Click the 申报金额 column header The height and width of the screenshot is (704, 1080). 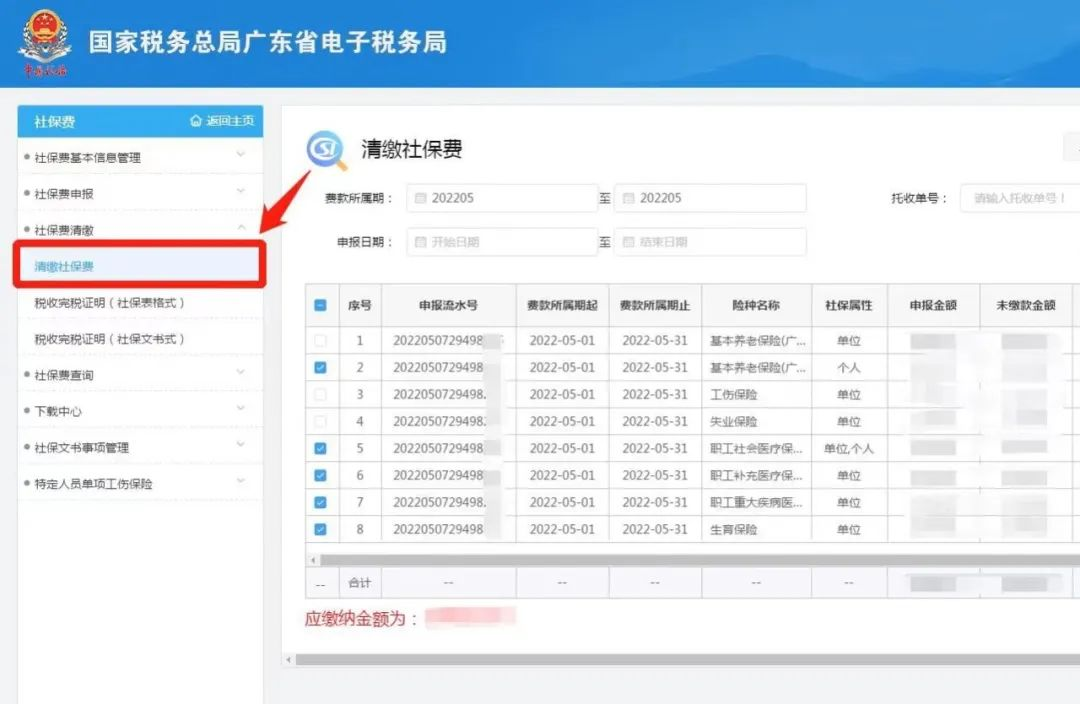tap(933, 305)
